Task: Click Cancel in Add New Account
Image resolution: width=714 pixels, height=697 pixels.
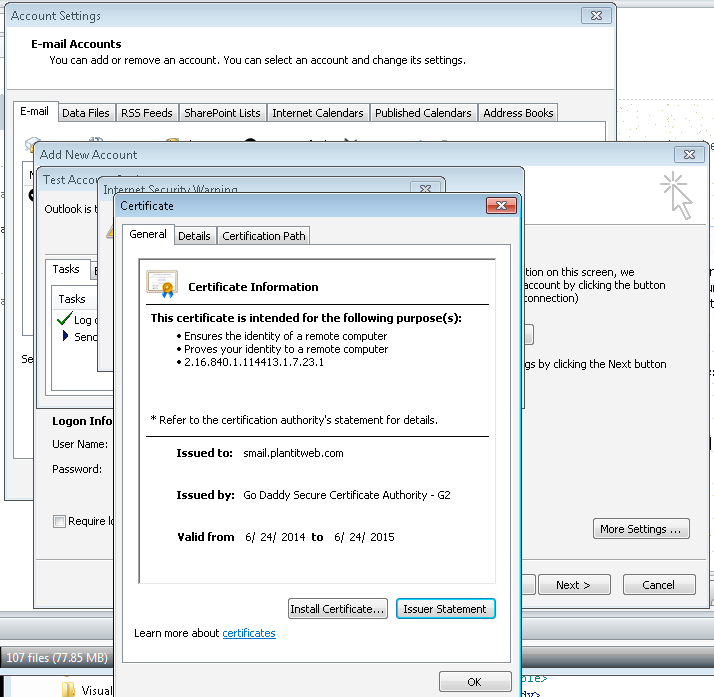Action: pos(658,585)
